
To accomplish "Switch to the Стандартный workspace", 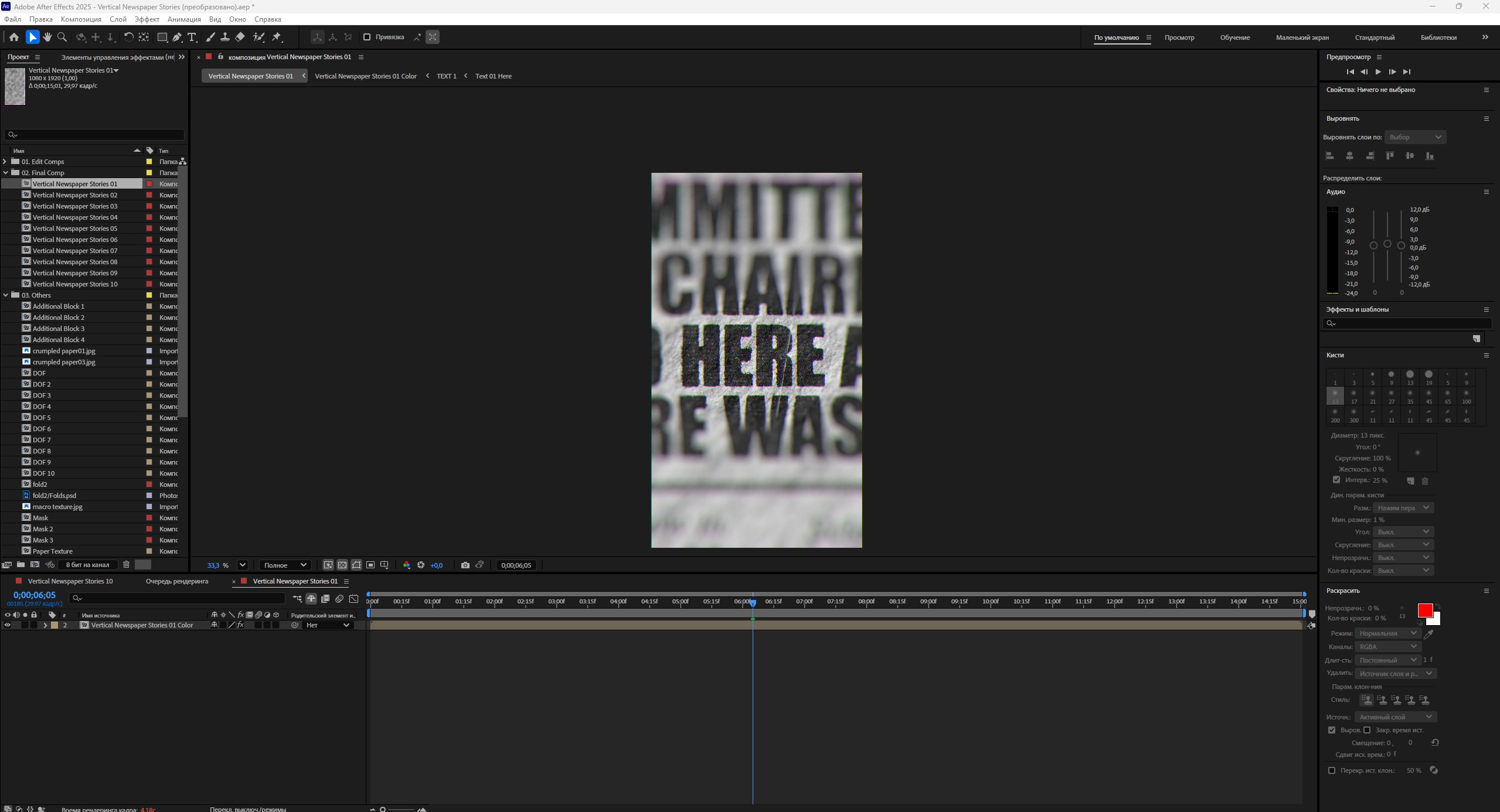I will [1375, 37].
